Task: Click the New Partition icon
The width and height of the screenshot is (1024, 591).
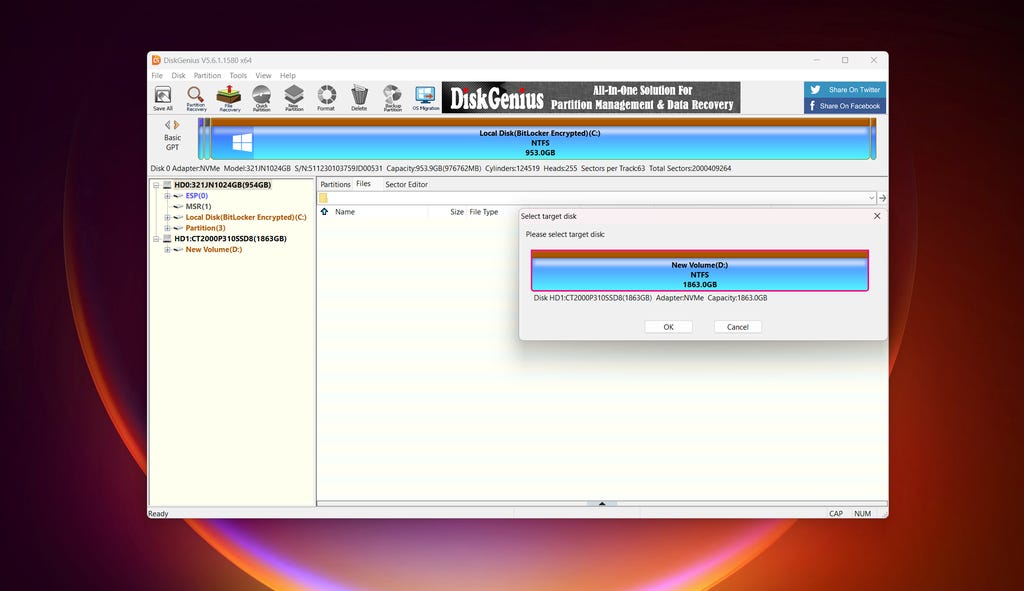Action: tap(294, 97)
